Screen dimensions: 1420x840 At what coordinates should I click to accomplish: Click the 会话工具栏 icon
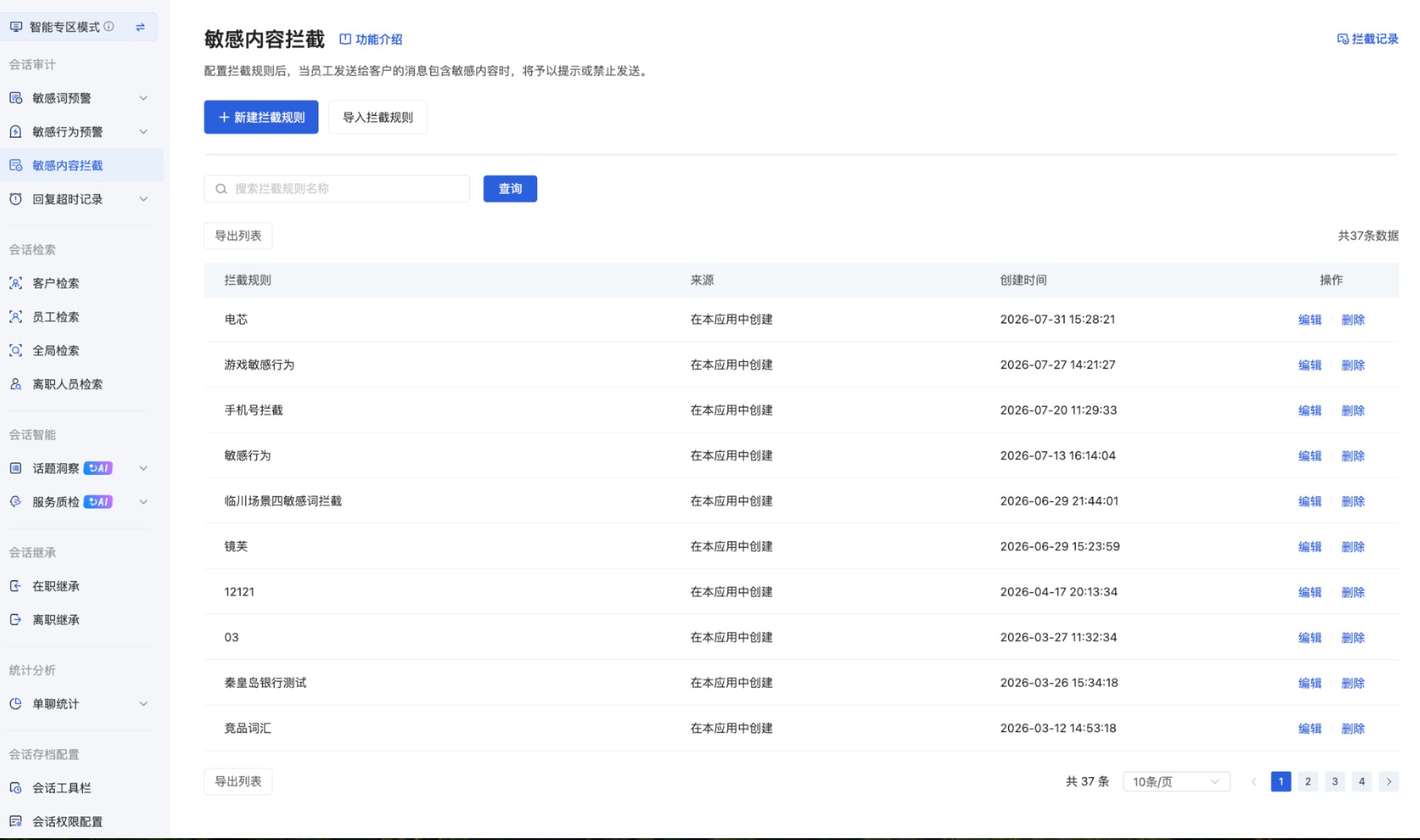pos(16,788)
